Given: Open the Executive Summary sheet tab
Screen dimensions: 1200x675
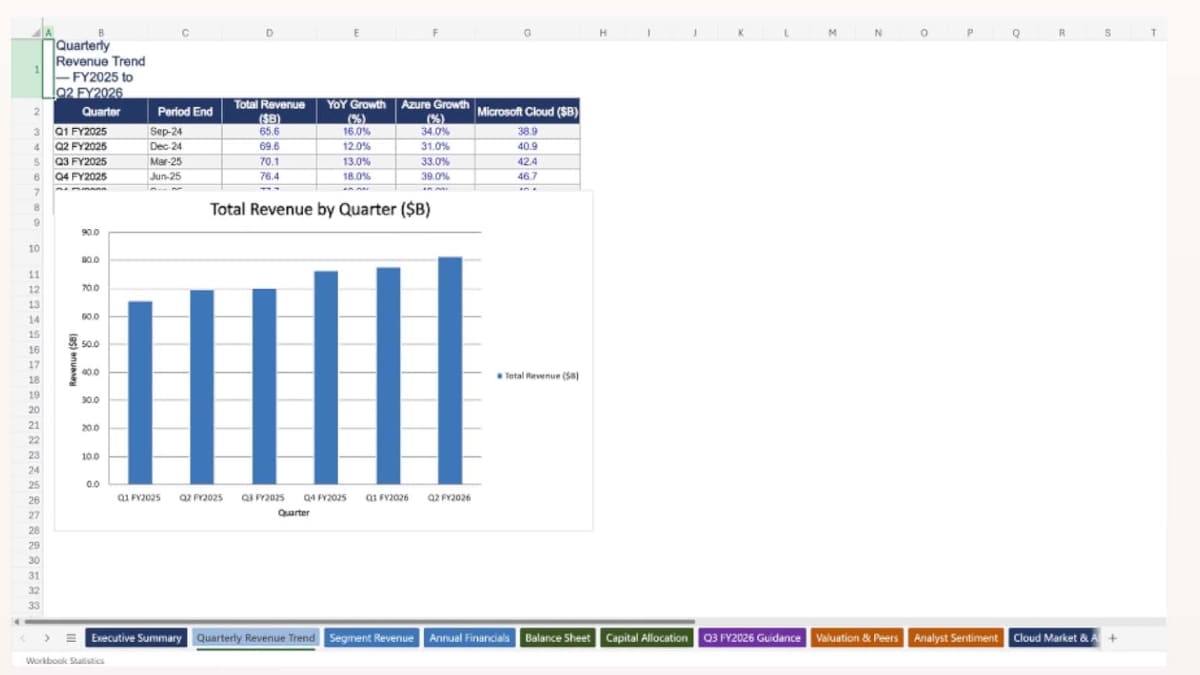Looking at the screenshot, I should 136,637.
